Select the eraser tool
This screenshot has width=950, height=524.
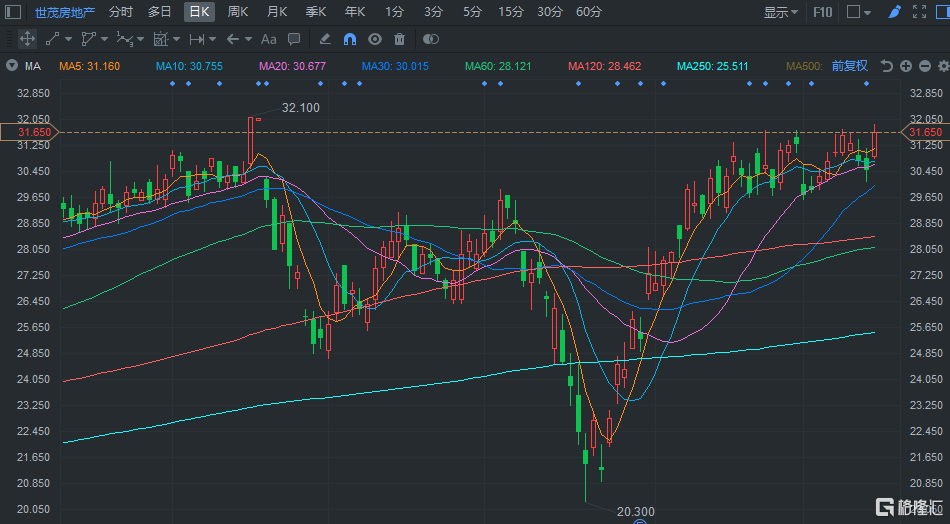325,39
